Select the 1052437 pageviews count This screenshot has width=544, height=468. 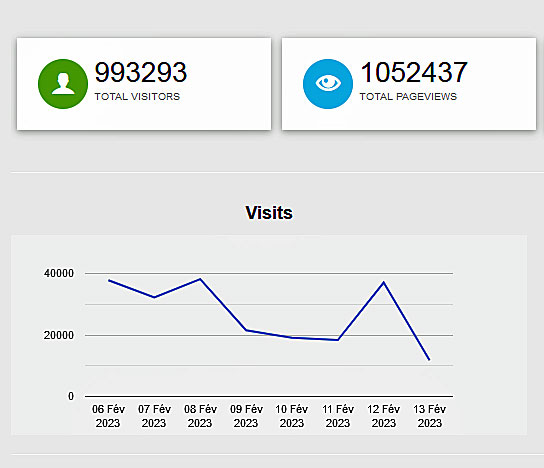(x=414, y=72)
